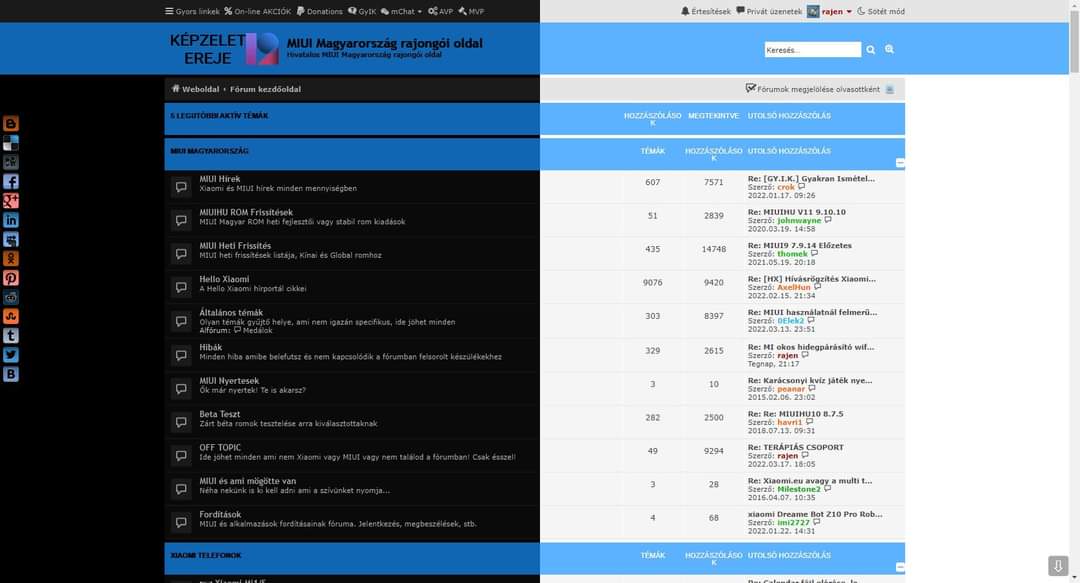View latest post icon next to johnwayne
Viewport: 1080px width, 583px height.
pos(828,221)
